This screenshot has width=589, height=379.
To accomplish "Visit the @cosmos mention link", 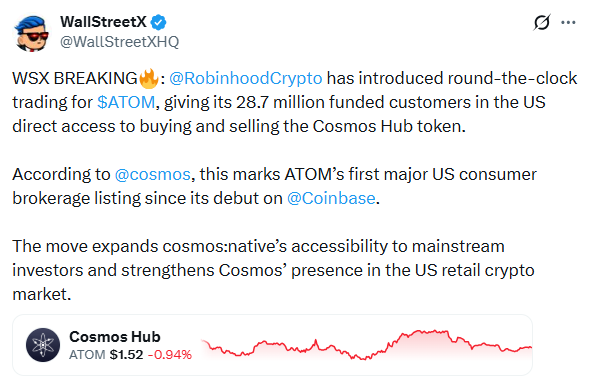I will tap(153, 174).
